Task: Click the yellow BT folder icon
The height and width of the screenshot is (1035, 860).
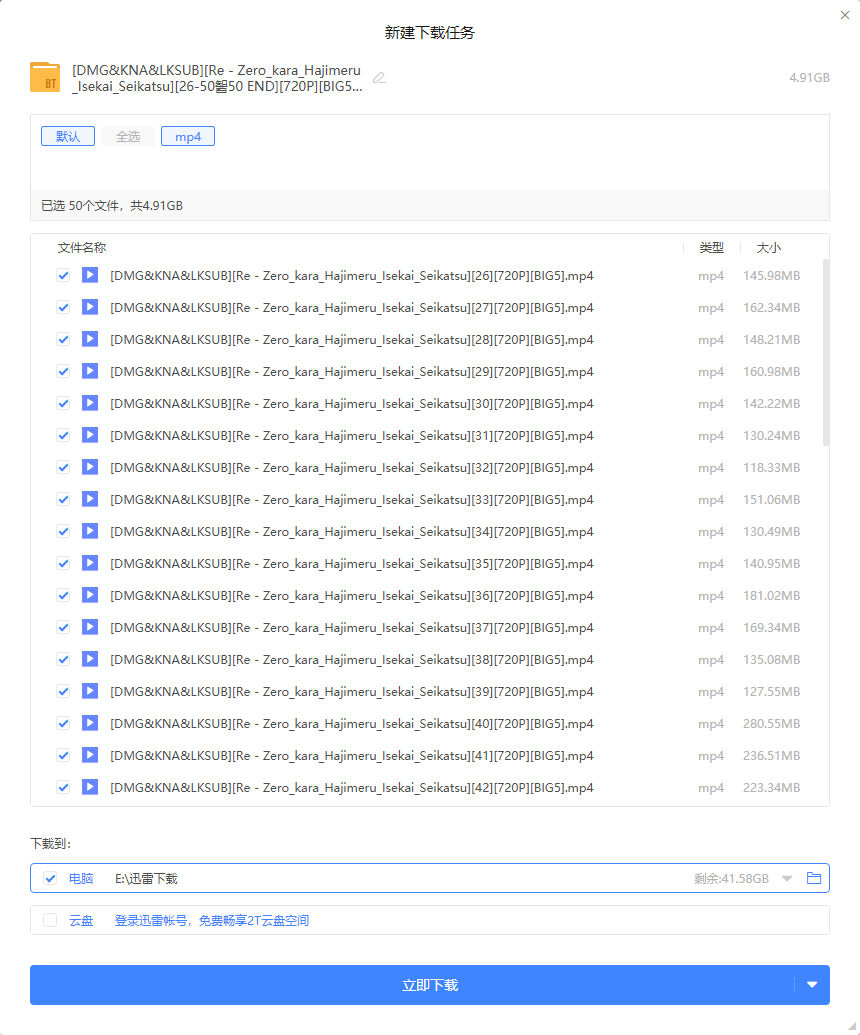Action: [45, 78]
